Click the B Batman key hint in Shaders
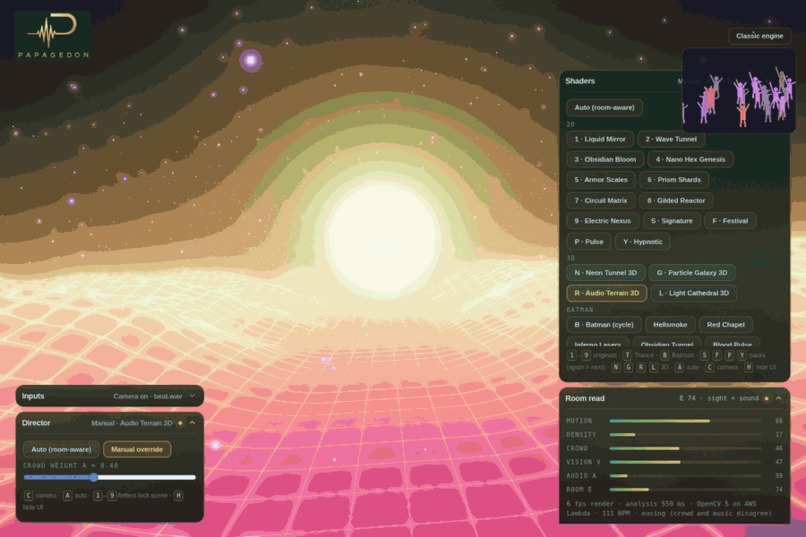Image resolution: width=806 pixels, height=537 pixels. (665, 356)
